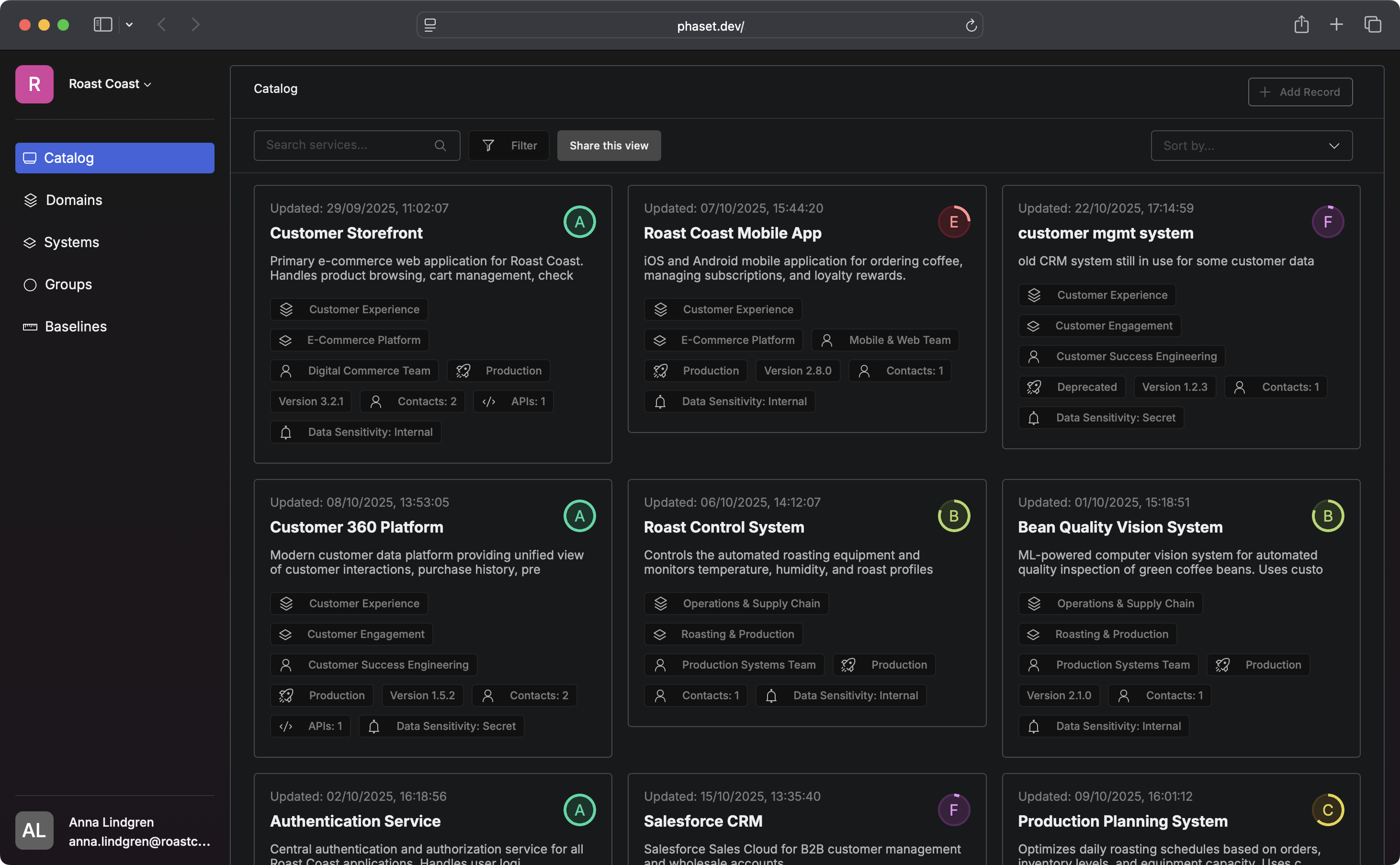The height and width of the screenshot is (865, 1400).
Task: Open the Baselines sidebar section
Action: tap(76, 326)
